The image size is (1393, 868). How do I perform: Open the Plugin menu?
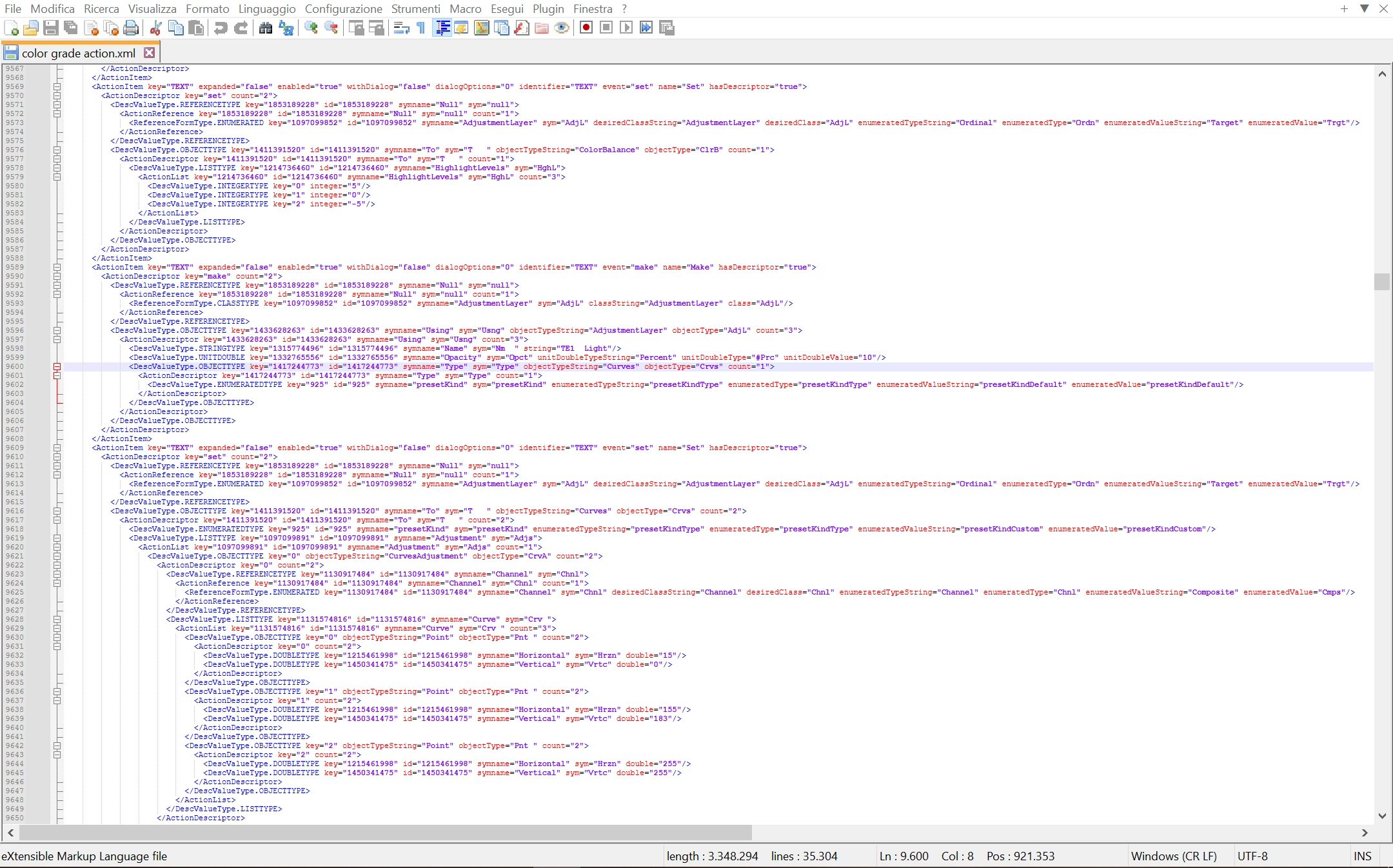[x=548, y=9]
